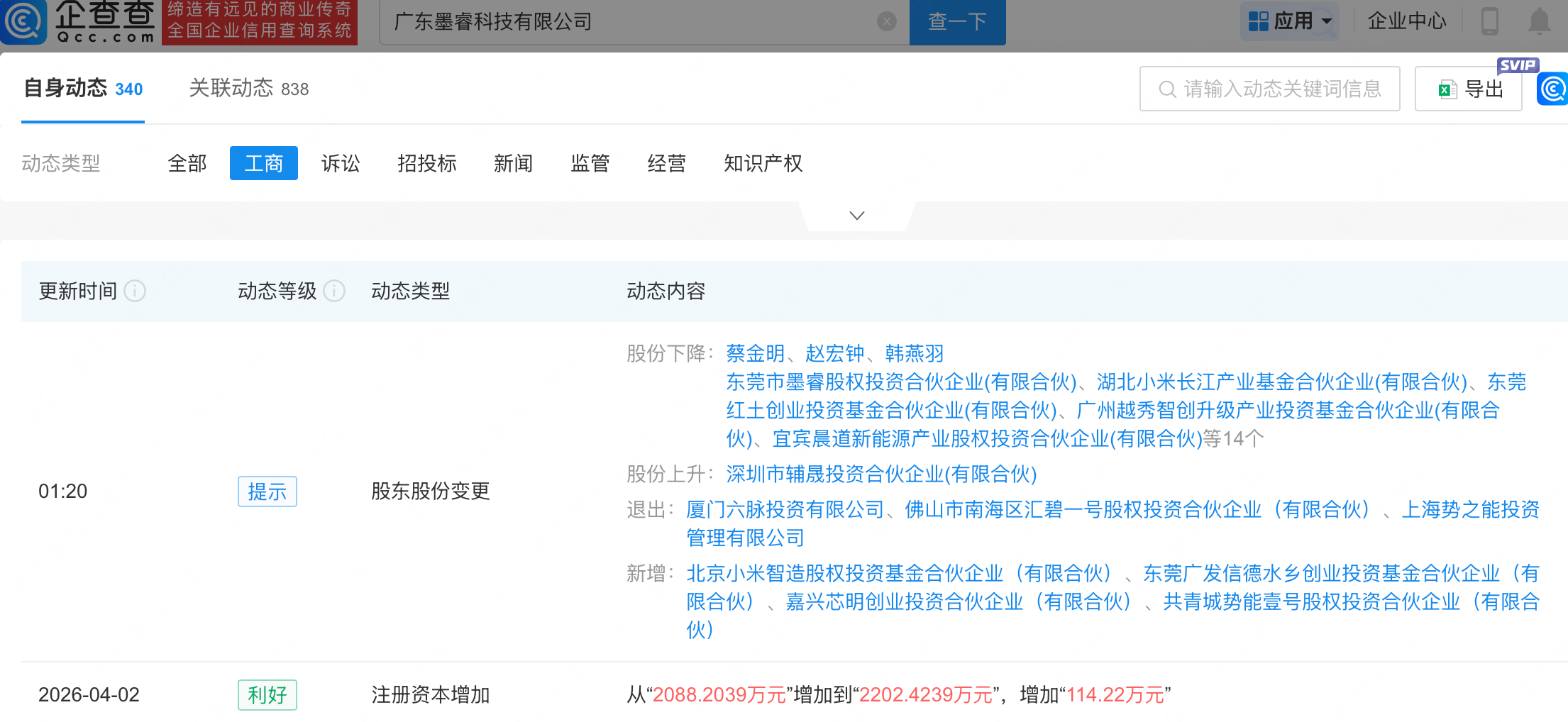The height and width of the screenshot is (722, 1568).
Task: Select the 全部 filter option
Action: point(187,164)
